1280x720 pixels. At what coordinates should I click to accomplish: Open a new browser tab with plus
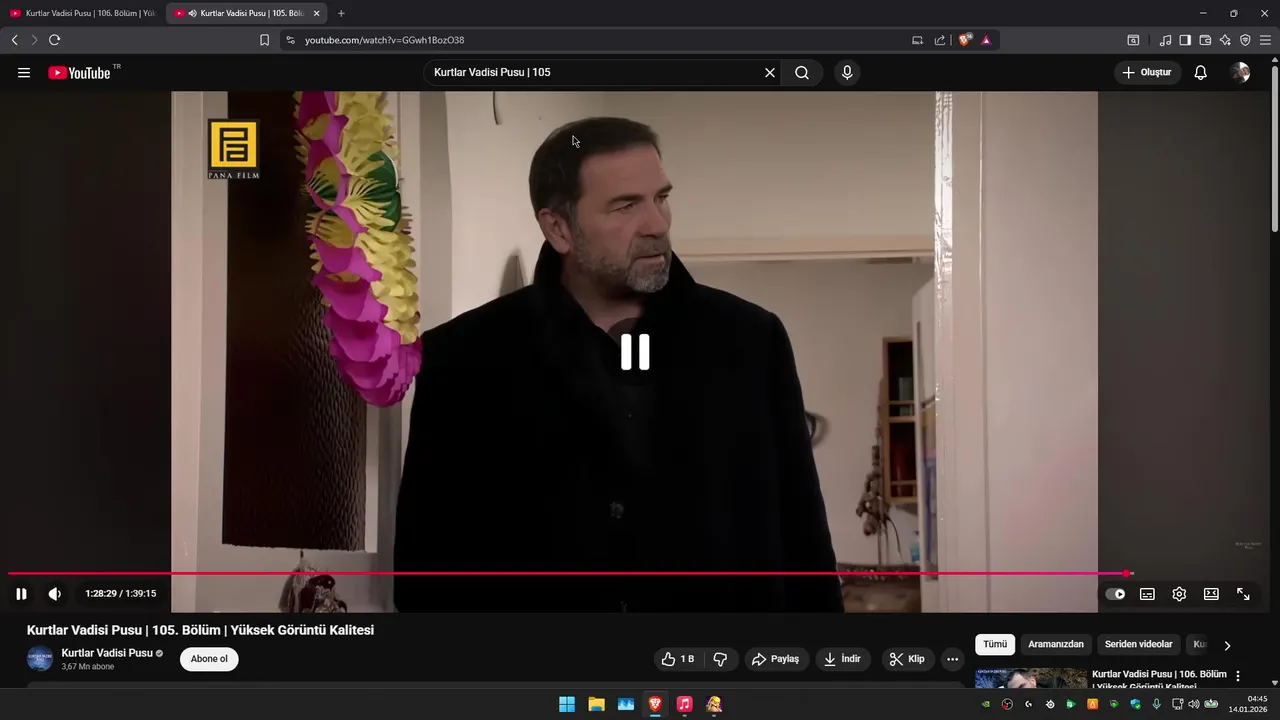click(x=341, y=14)
